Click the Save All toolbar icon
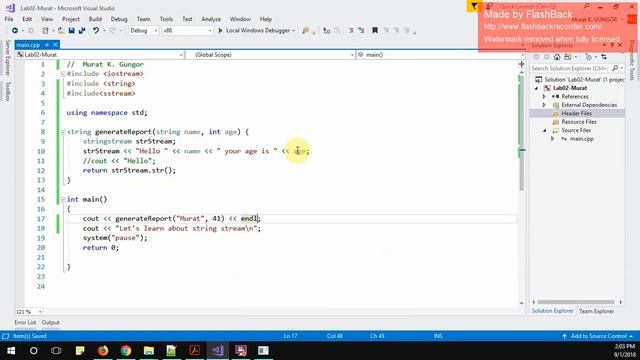Image resolution: width=640 pixels, height=360 pixels. click(82, 31)
